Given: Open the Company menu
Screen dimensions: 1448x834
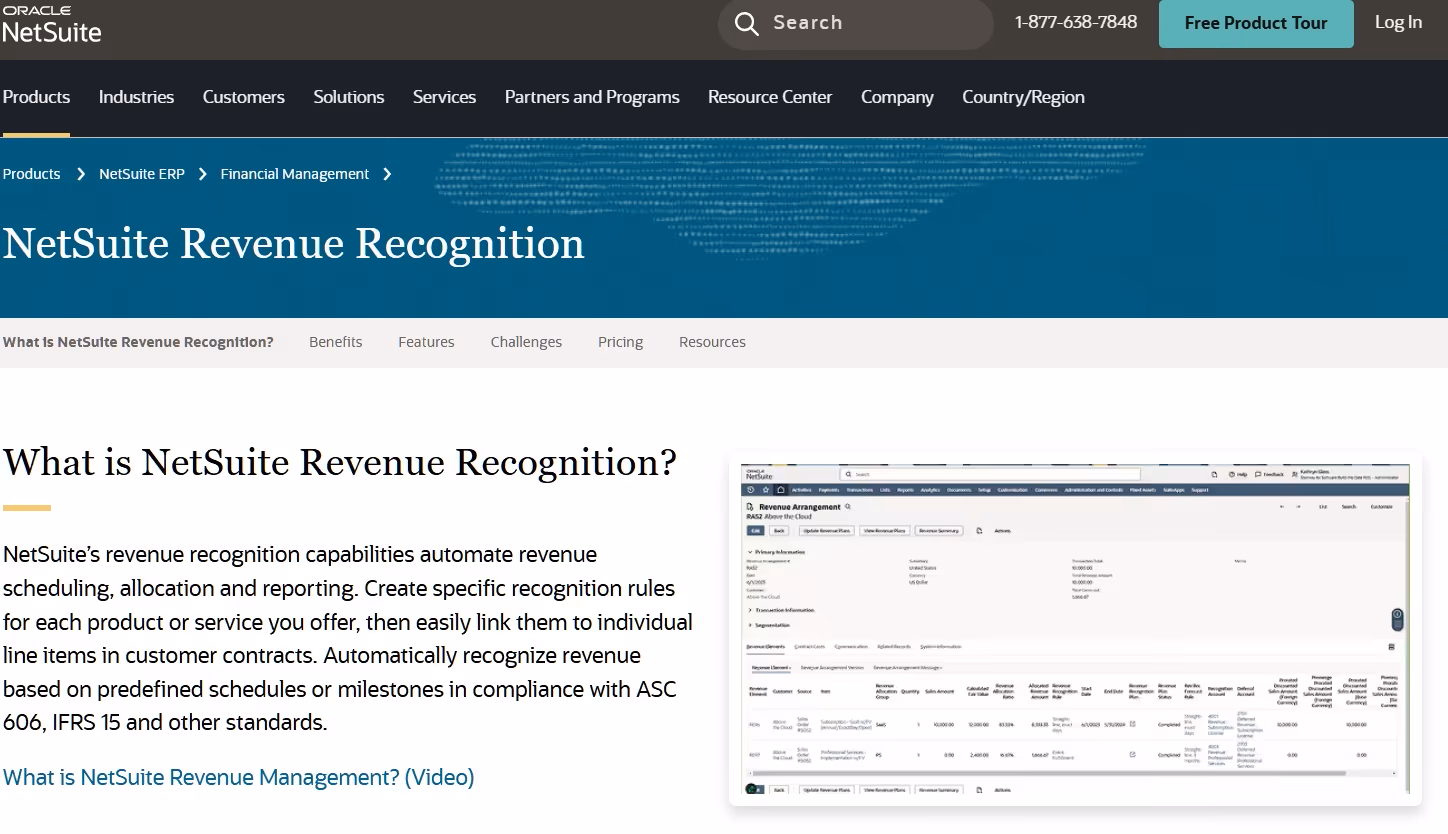Looking at the screenshot, I should tap(897, 97).
